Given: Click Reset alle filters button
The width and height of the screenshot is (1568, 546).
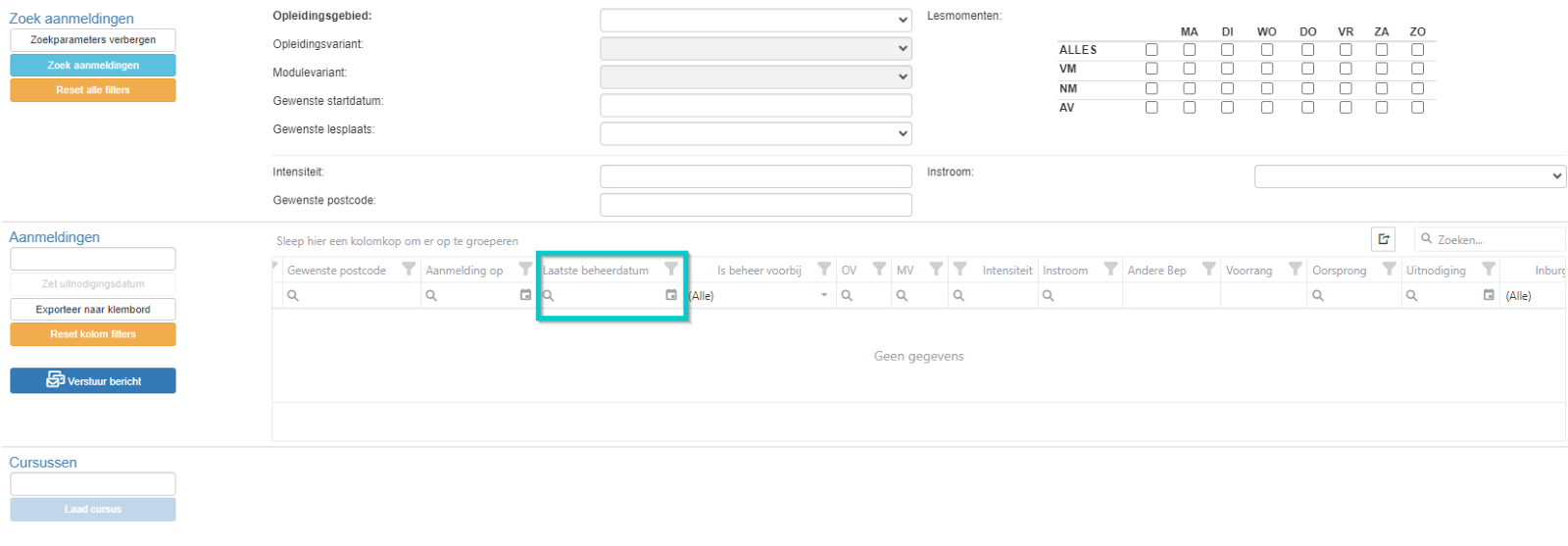Looking at the screenshot, I should click(x=93, y=90).
